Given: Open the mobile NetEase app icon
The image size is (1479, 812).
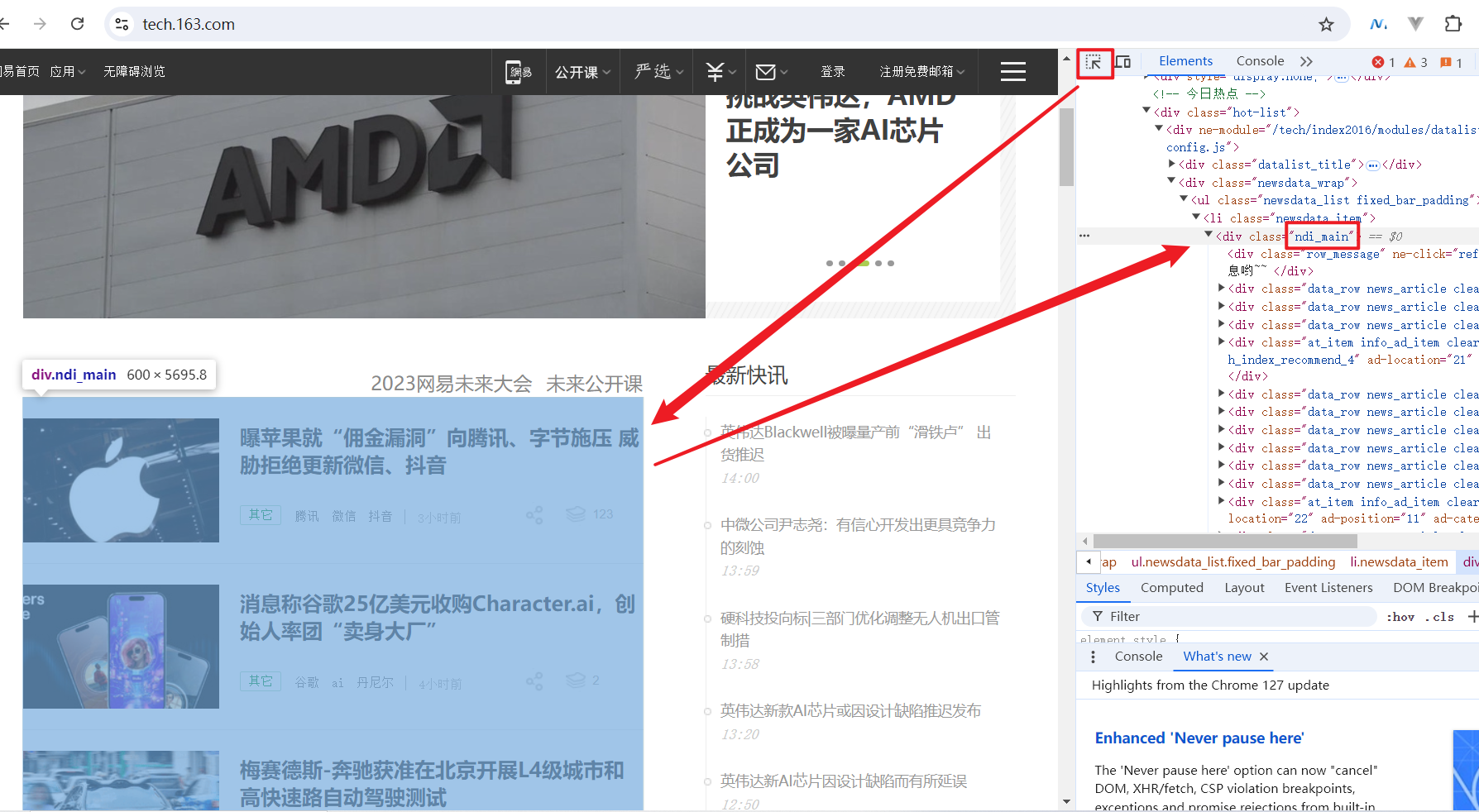Looking at the screenshot, I should click(519, 72).
